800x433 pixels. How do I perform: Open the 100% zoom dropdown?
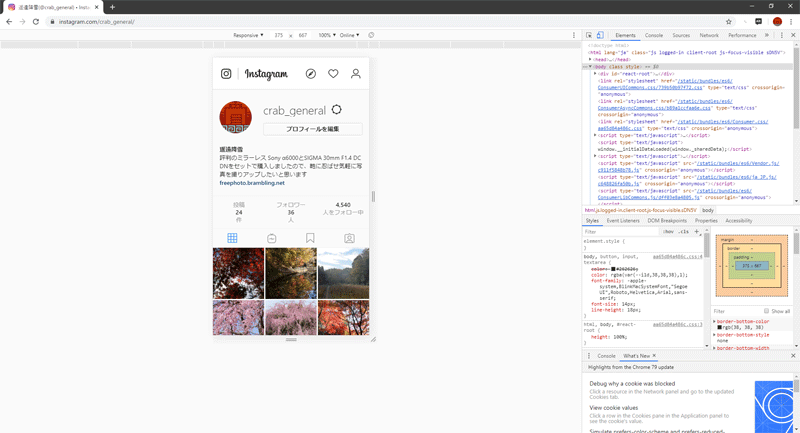327,35
